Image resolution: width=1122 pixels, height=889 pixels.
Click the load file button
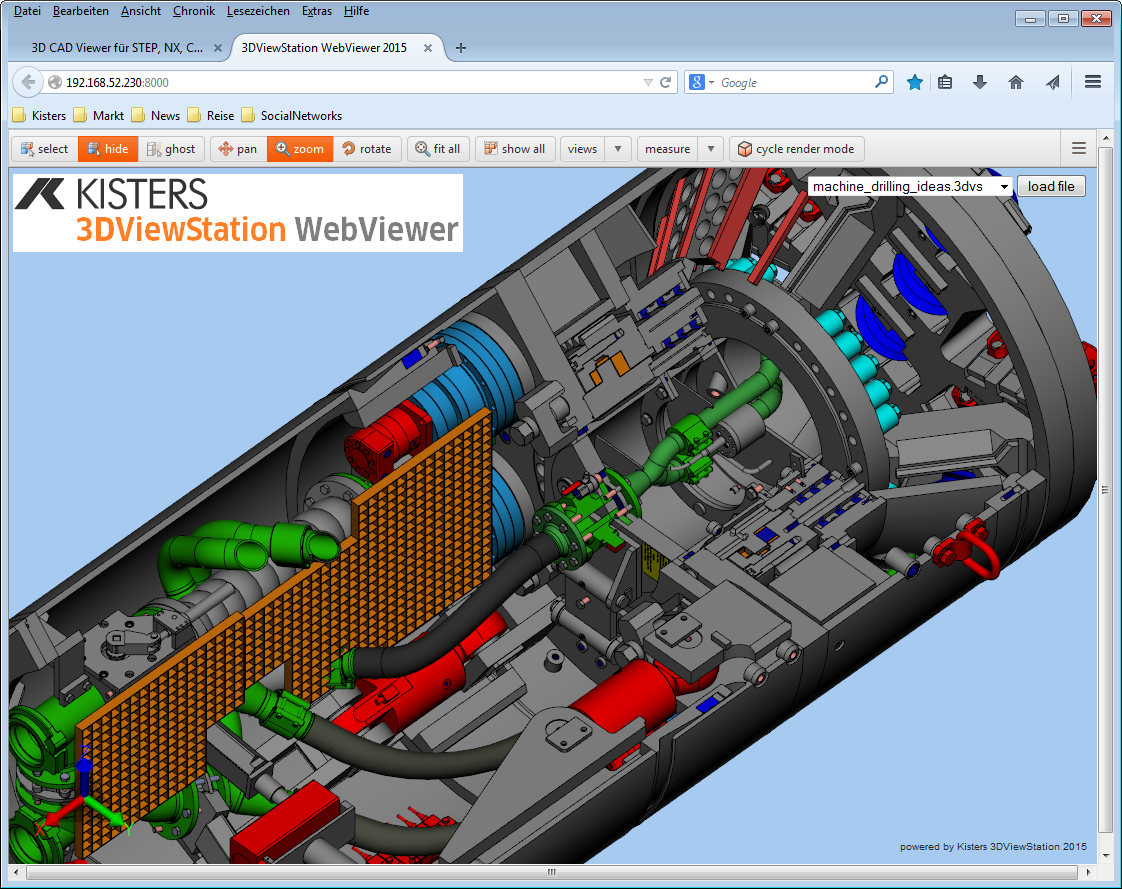(1051, 186)
